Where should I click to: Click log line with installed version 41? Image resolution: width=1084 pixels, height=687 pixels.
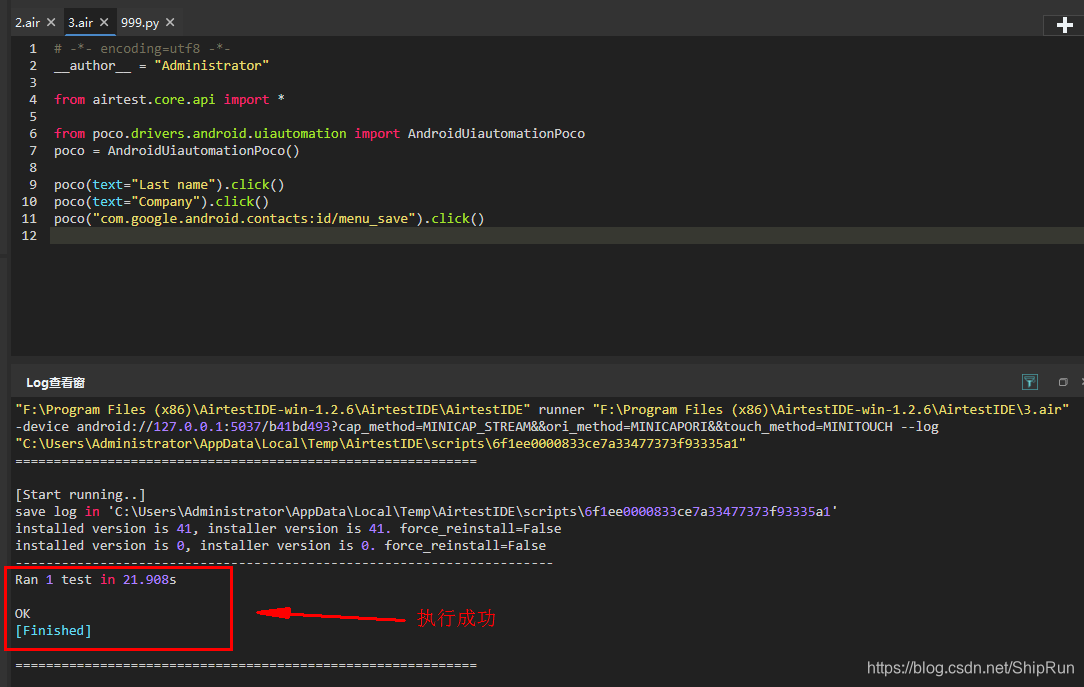coord(288,529)
